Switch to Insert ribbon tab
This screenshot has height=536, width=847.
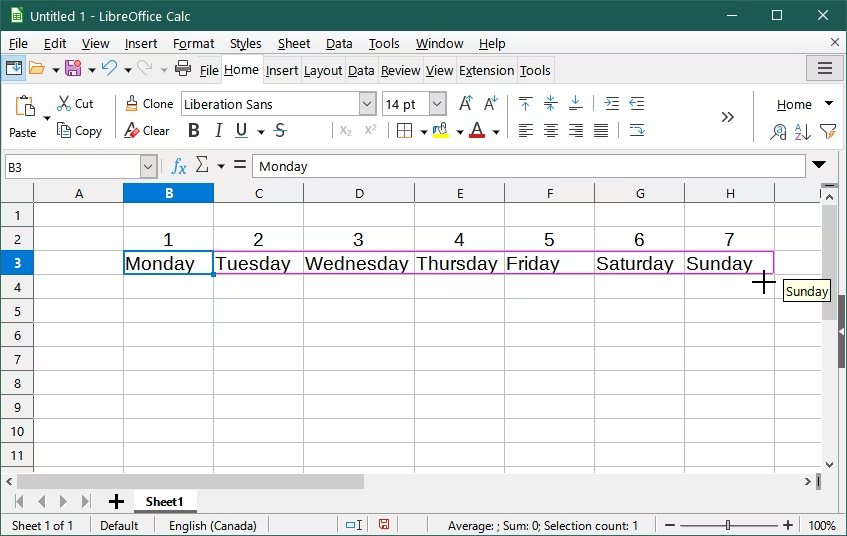pos(281,70)
